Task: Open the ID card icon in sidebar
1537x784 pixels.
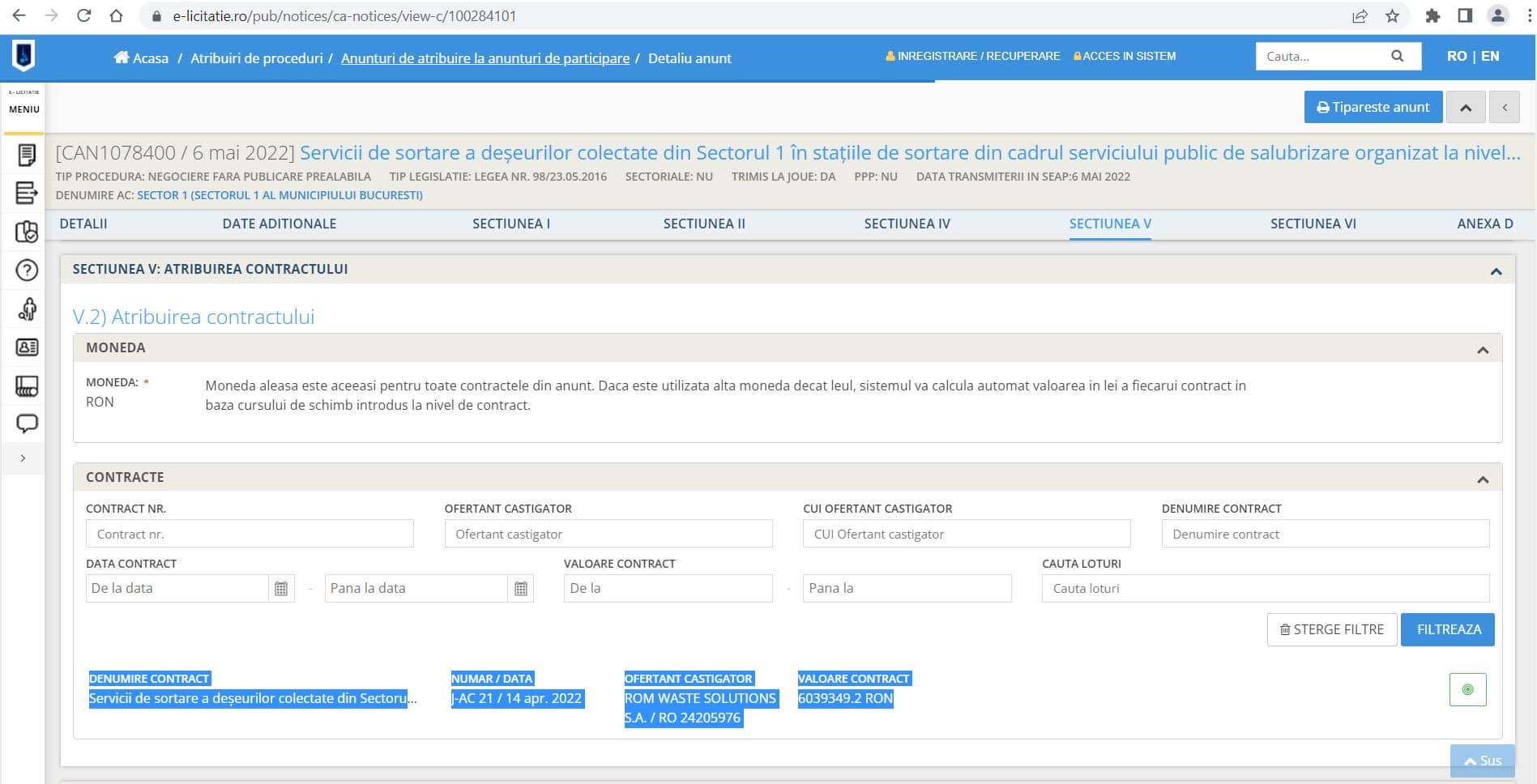Action: tap(26, 347)
